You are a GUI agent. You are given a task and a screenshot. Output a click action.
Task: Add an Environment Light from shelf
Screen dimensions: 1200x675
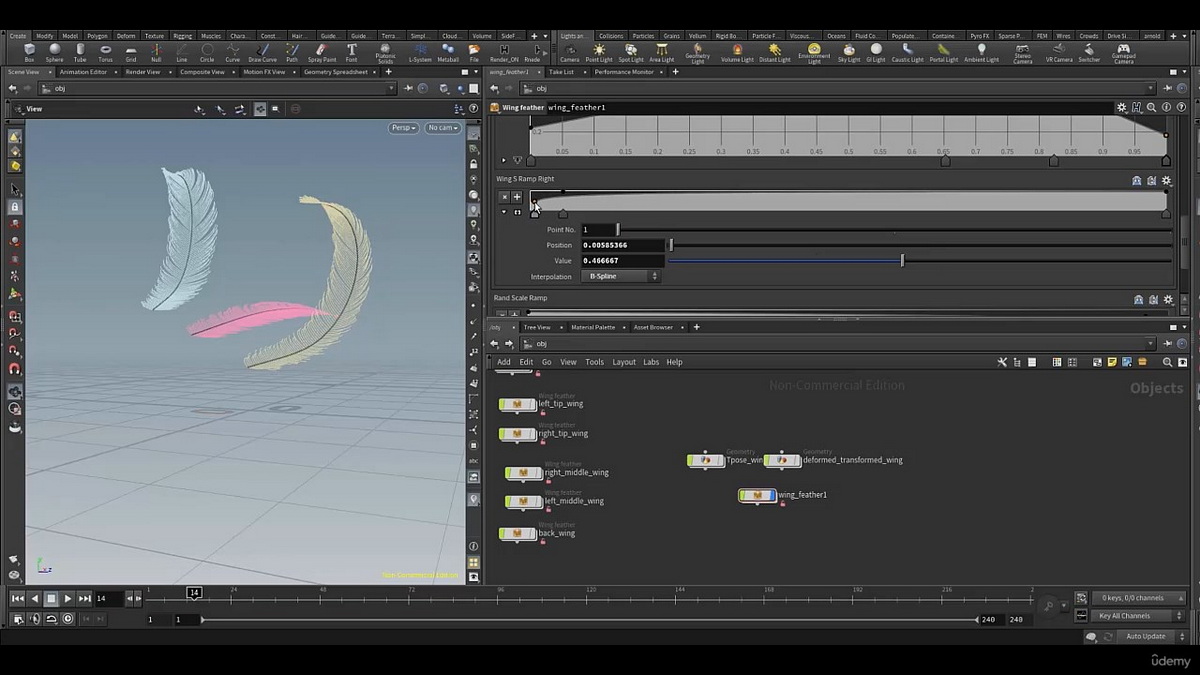point(814,52)
